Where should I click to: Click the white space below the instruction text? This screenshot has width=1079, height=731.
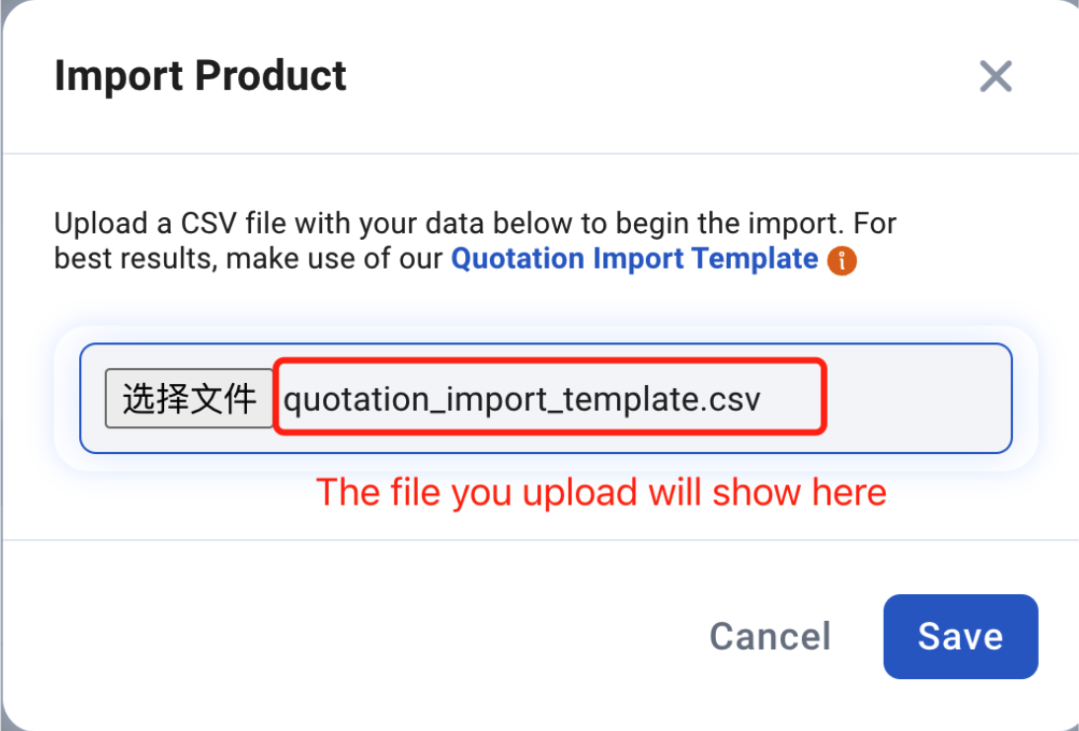coord(540,300)
